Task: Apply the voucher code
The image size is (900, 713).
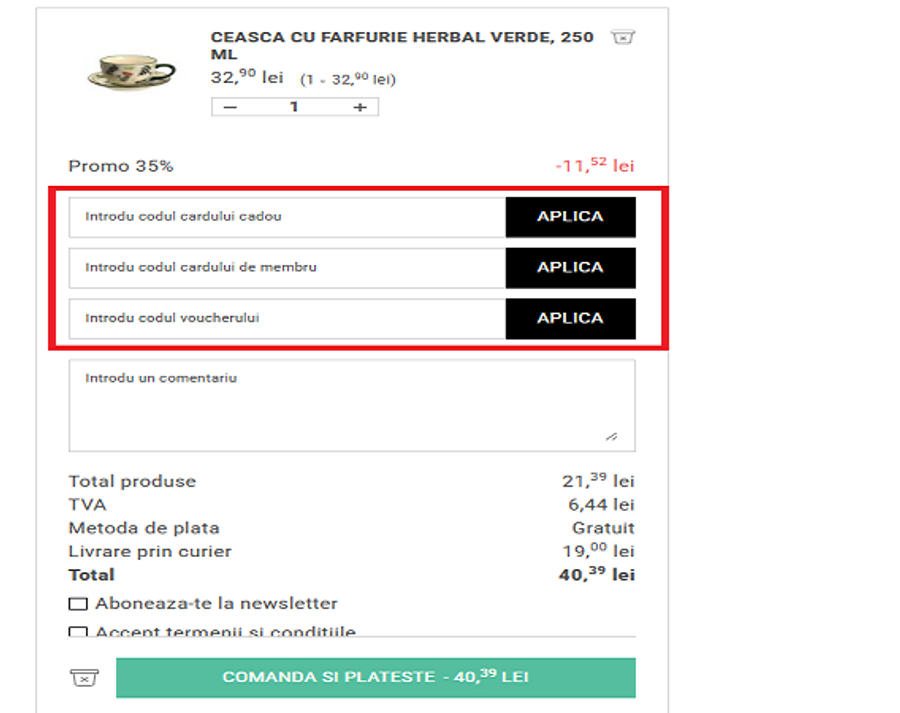Action: click(x=570, y=319)
